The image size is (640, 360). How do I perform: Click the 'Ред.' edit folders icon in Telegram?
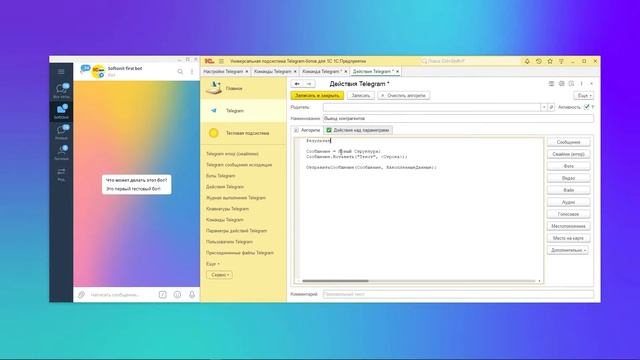tap(61, 174)
